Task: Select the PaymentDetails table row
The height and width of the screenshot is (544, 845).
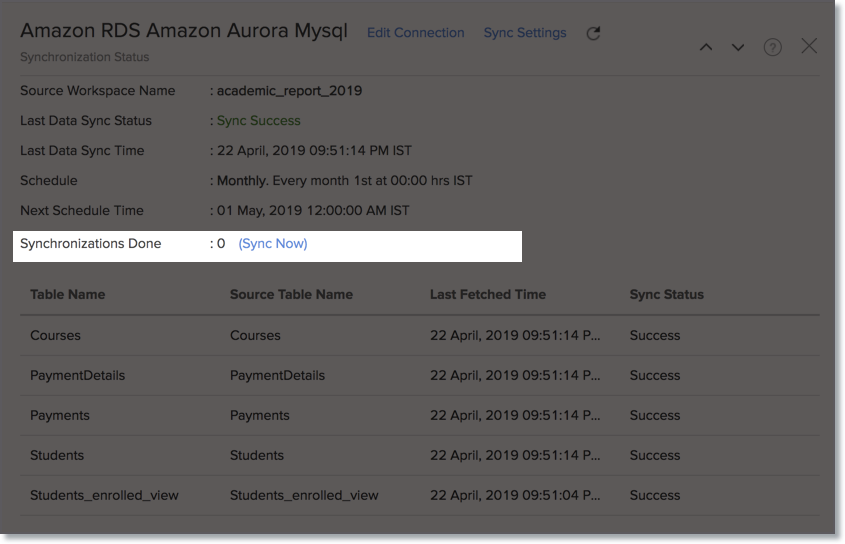Action: coord(420,376)
